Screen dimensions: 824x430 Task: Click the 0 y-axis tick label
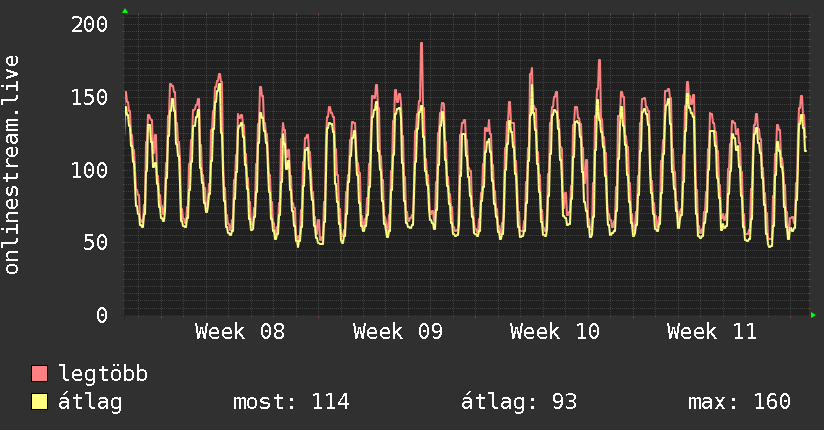102,315
